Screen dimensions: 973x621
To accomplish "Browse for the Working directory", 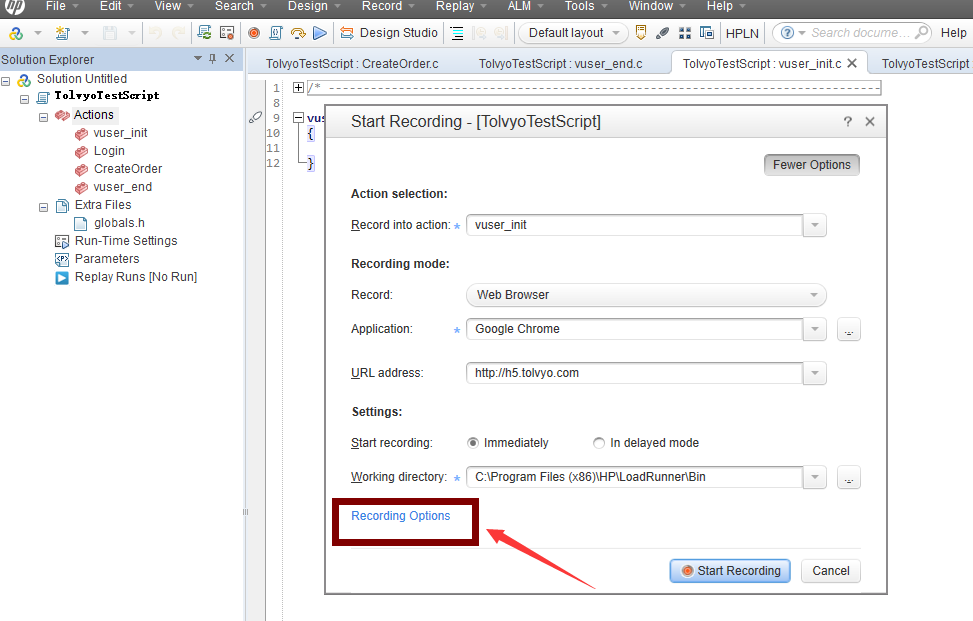I will [x=849, y=478].
